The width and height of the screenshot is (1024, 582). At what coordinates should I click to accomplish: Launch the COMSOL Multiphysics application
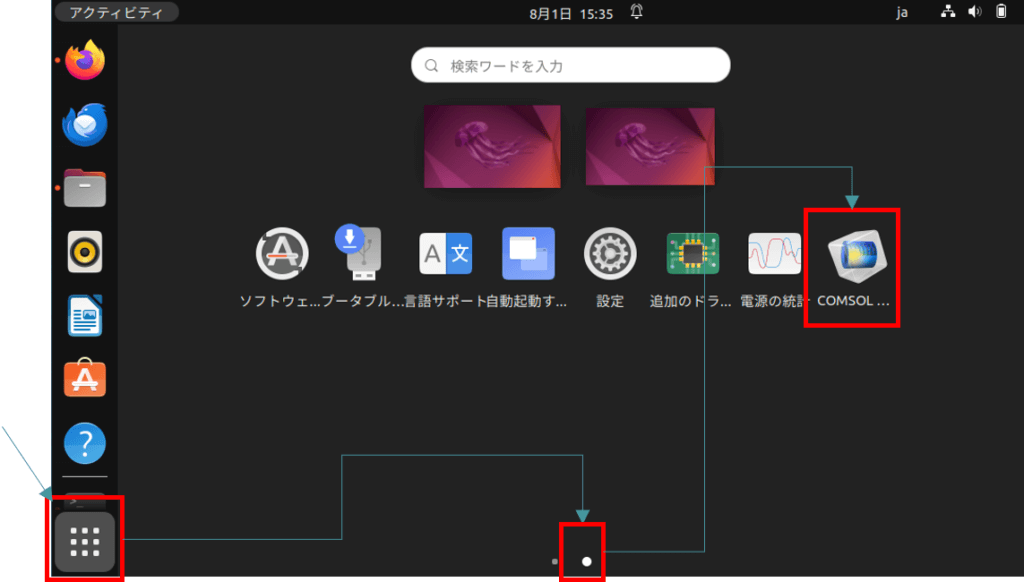[851, 255]
